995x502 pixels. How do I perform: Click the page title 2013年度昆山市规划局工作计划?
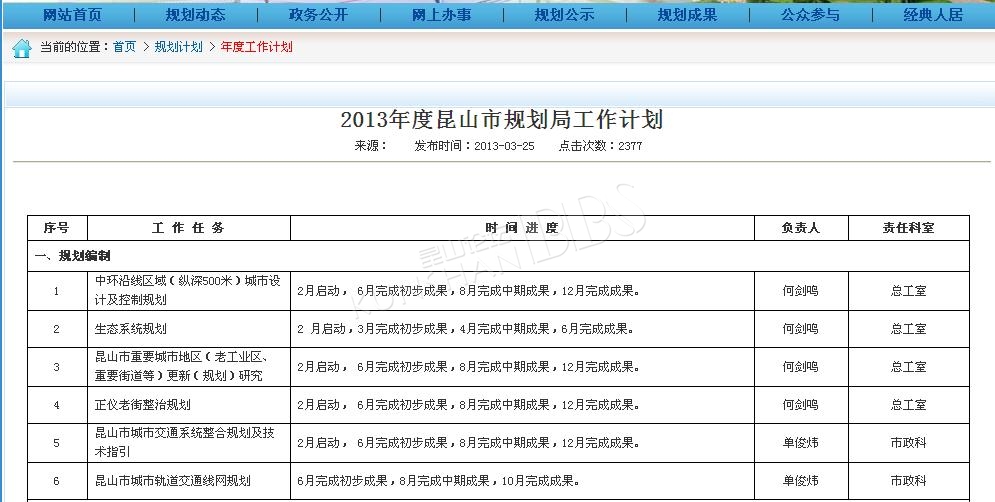[x=501, y=119]
